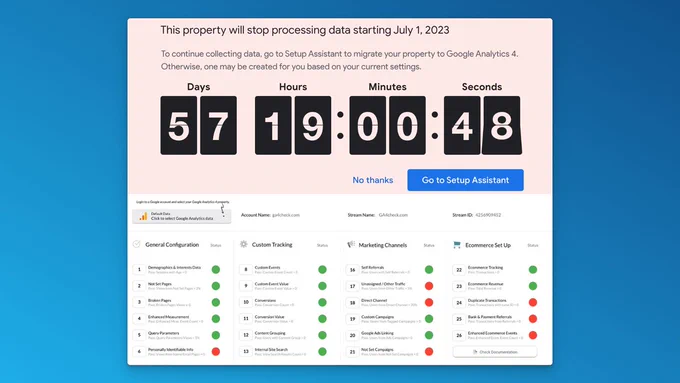Click the green status dot for Self Referrals
The width and height of the screenshot is (680, 383).
click(x=429, y=269)
